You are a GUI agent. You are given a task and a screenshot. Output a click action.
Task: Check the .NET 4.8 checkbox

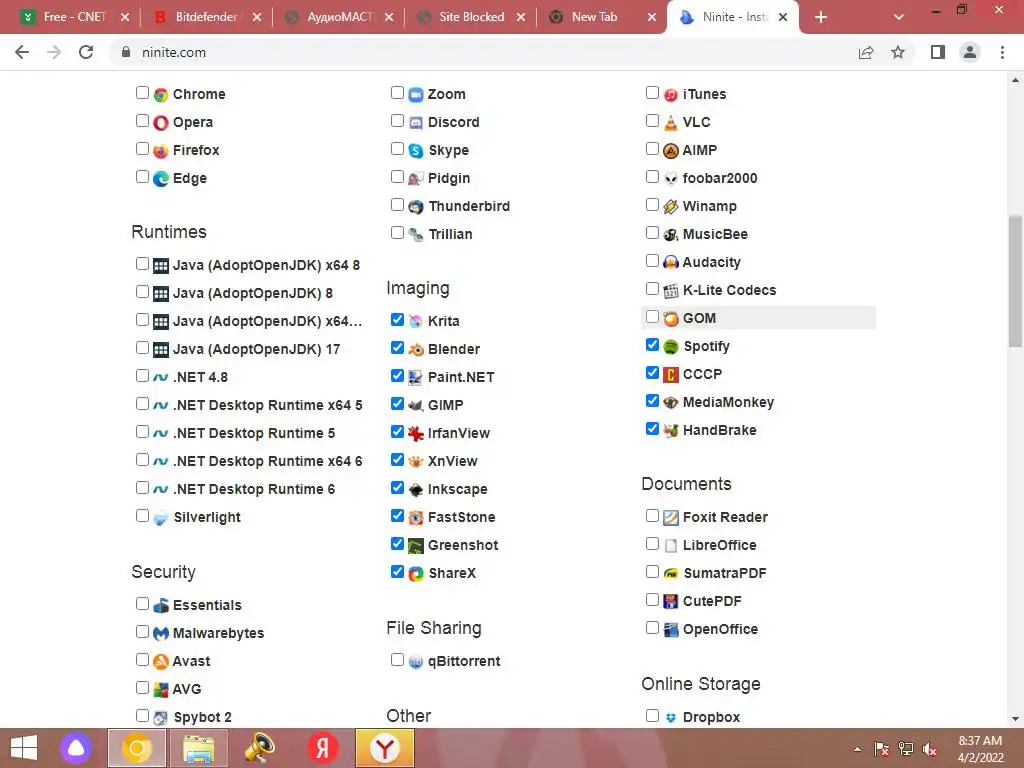click(x=142, y=376)
